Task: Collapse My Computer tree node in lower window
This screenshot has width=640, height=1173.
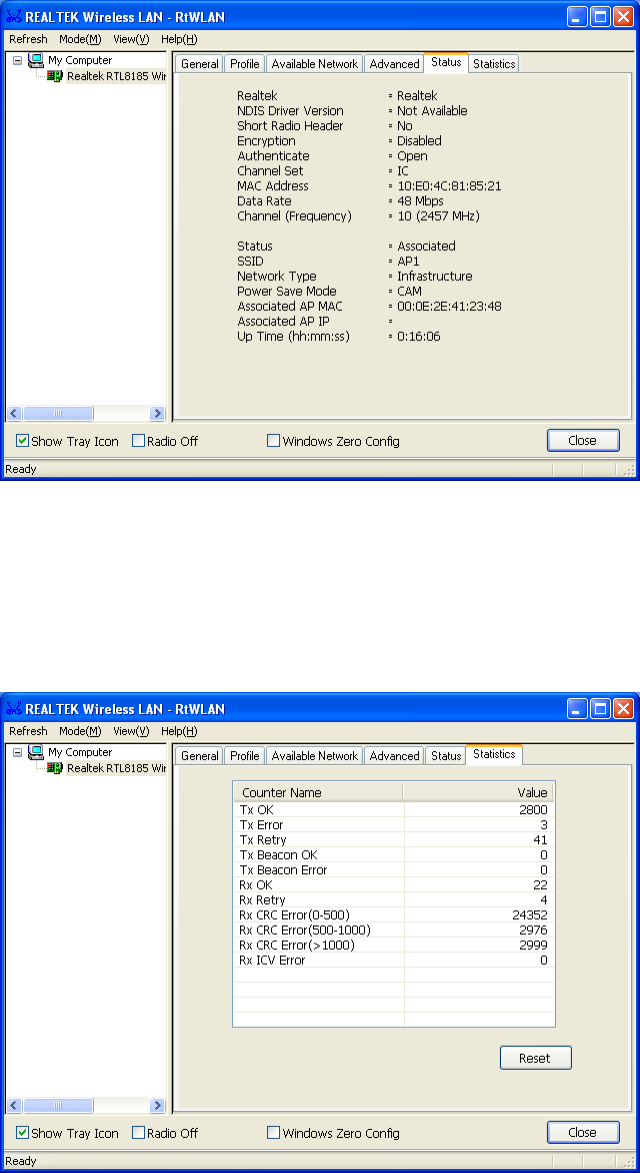Action: click(18, 753)
